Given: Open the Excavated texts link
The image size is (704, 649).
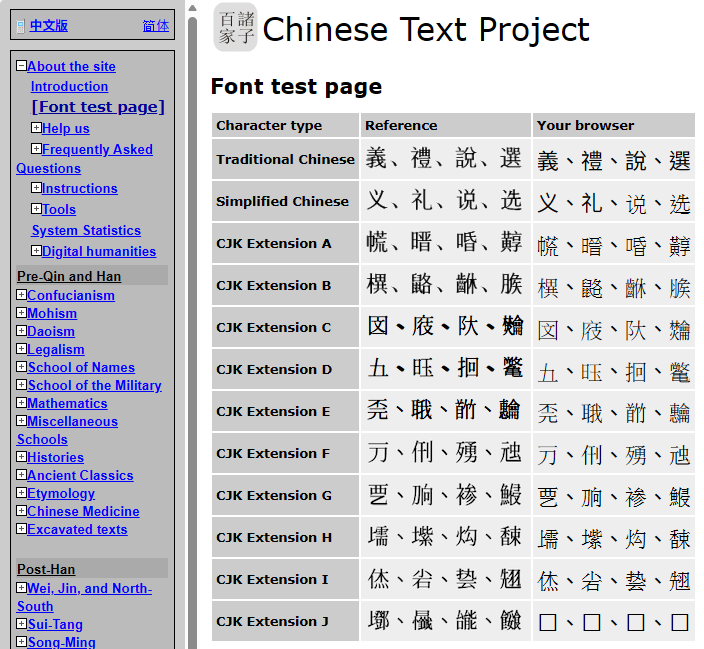Looking at the screenshot, I should pyautogui.click(x=77, y=529).
